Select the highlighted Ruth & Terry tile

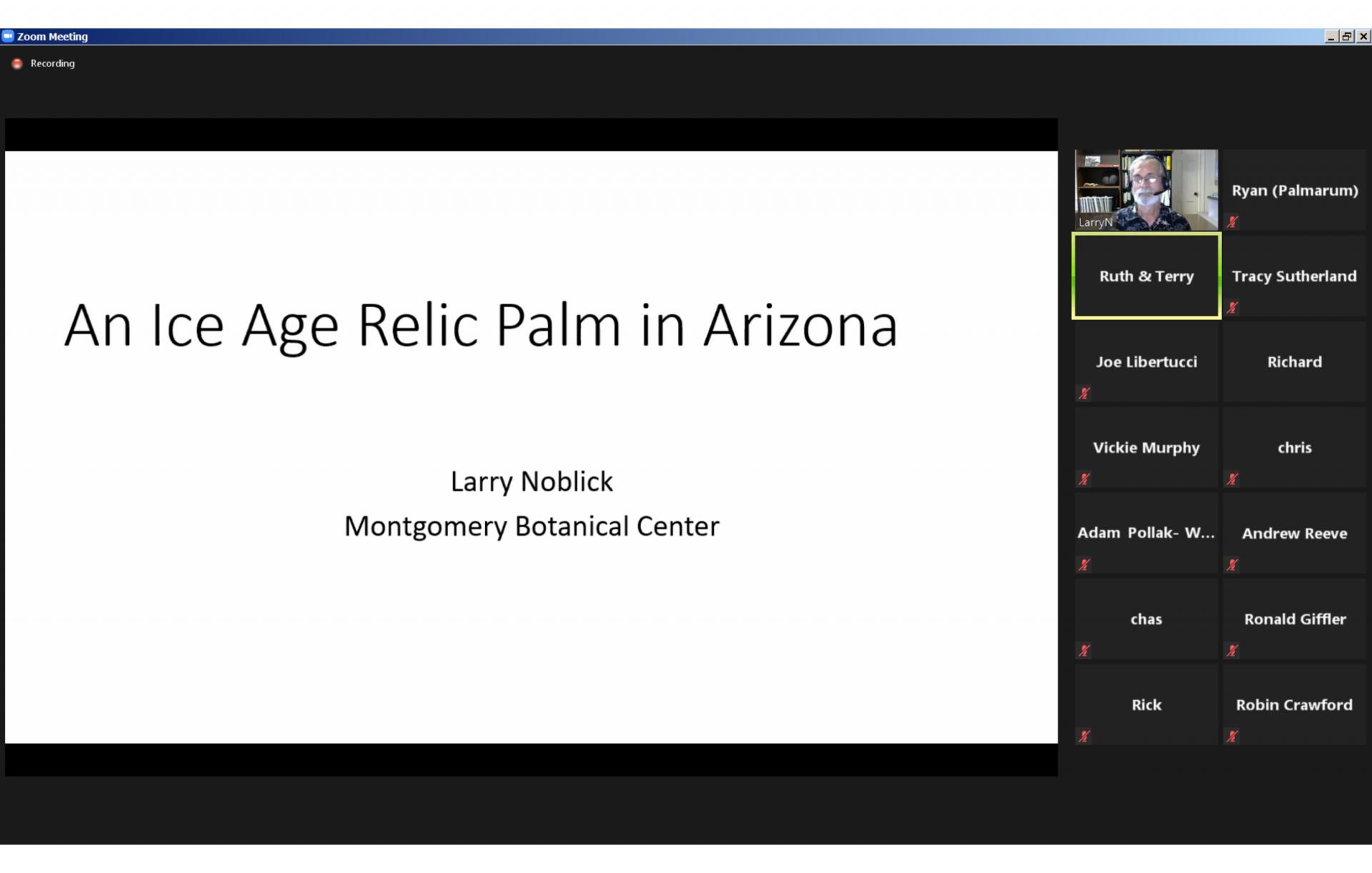[1146, 276]
